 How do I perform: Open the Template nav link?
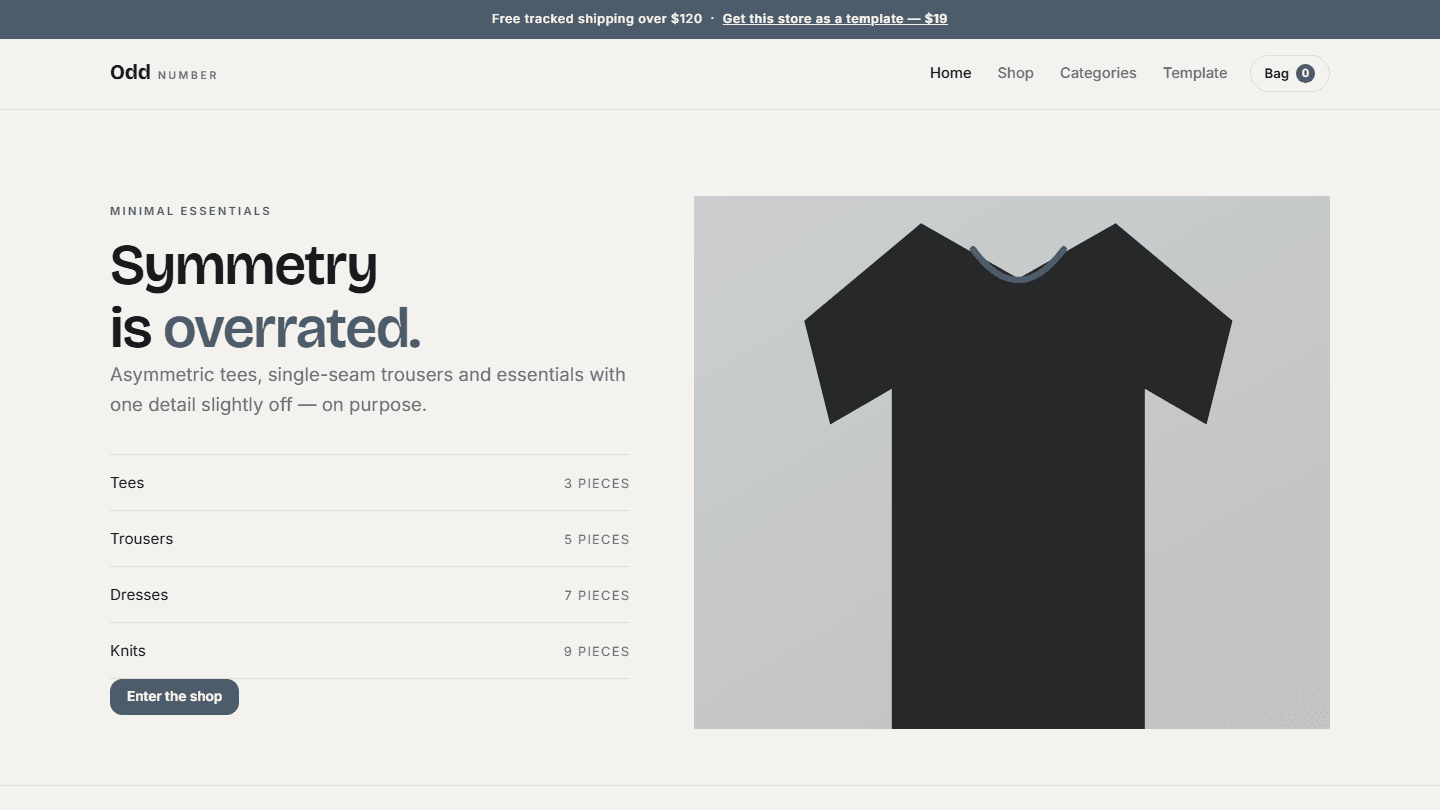[1195, 73]
